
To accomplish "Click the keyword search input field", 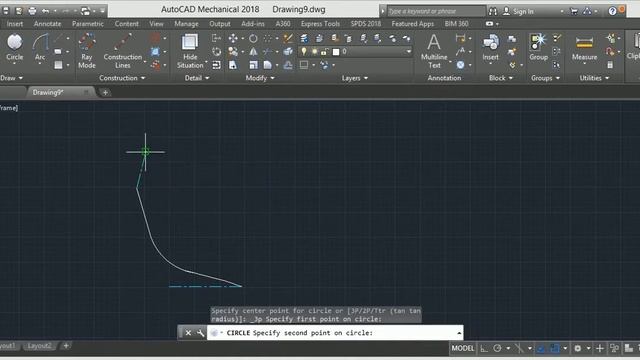I will click(x=436, y=11).
